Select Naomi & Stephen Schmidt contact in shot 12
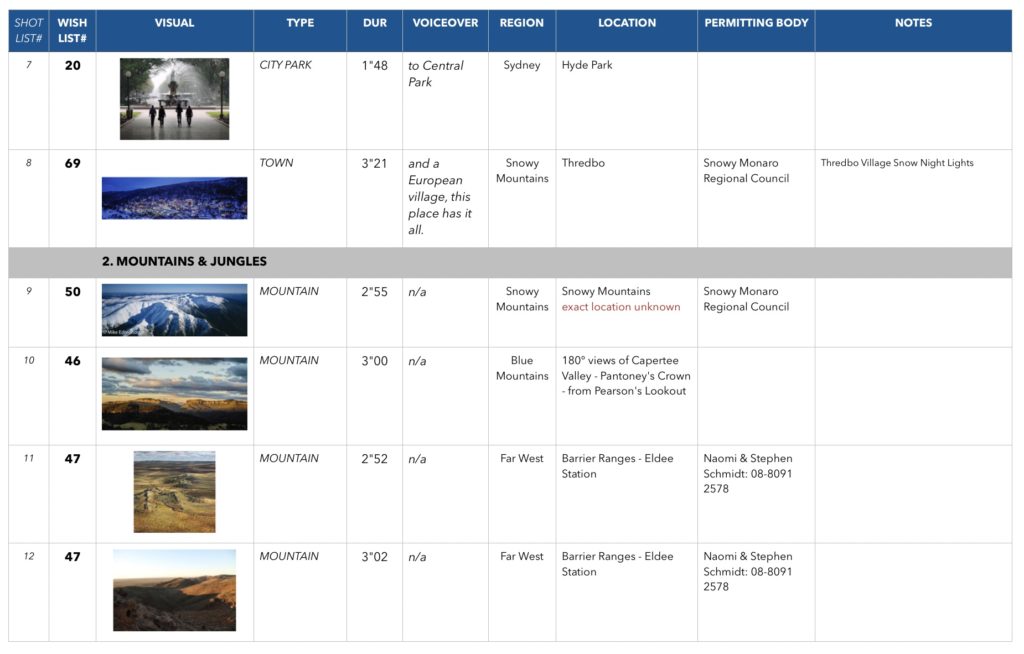The width and height of the screenshot is (1024, 654). click(756, 592)
